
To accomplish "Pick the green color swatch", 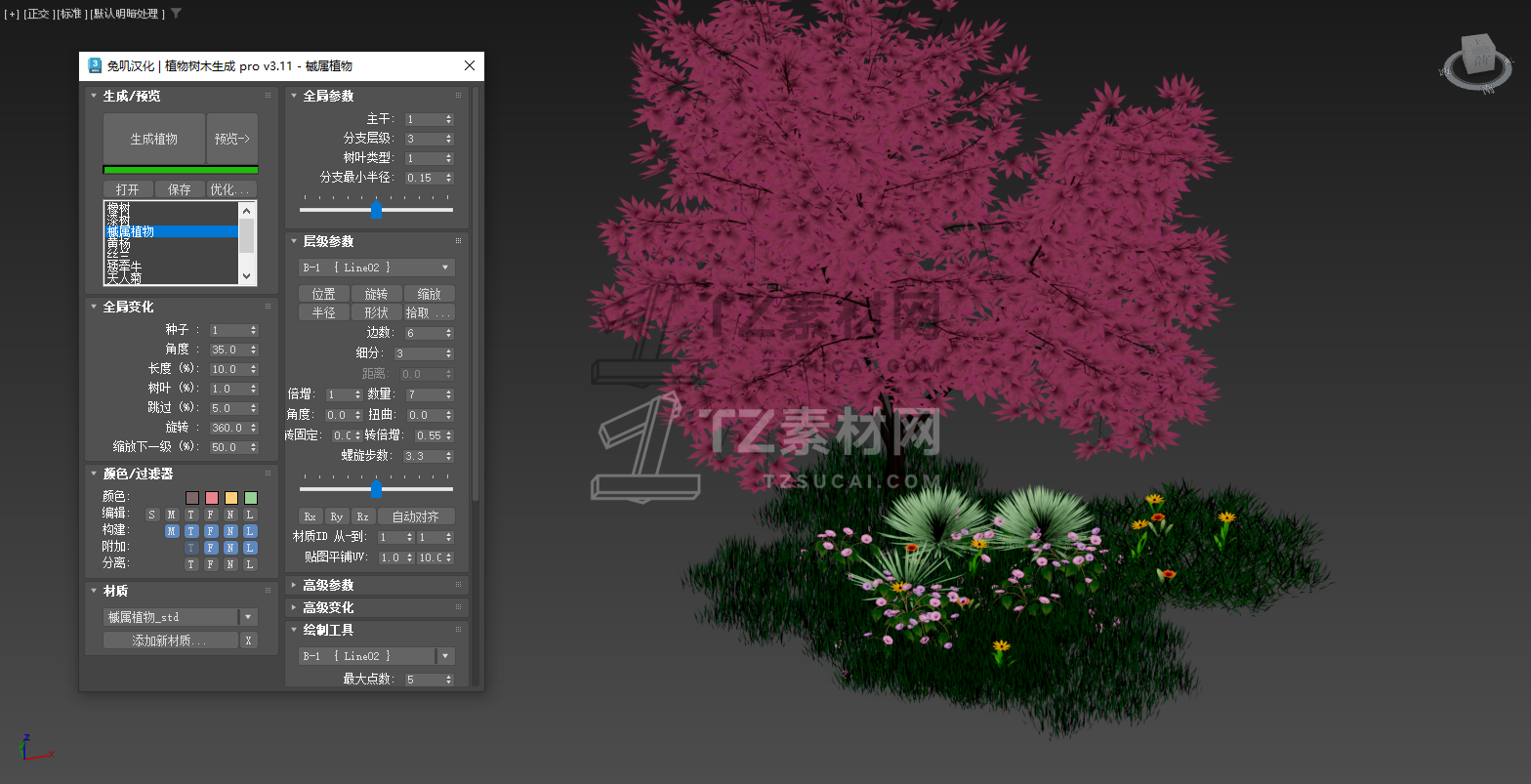I will tap(251, 498).
